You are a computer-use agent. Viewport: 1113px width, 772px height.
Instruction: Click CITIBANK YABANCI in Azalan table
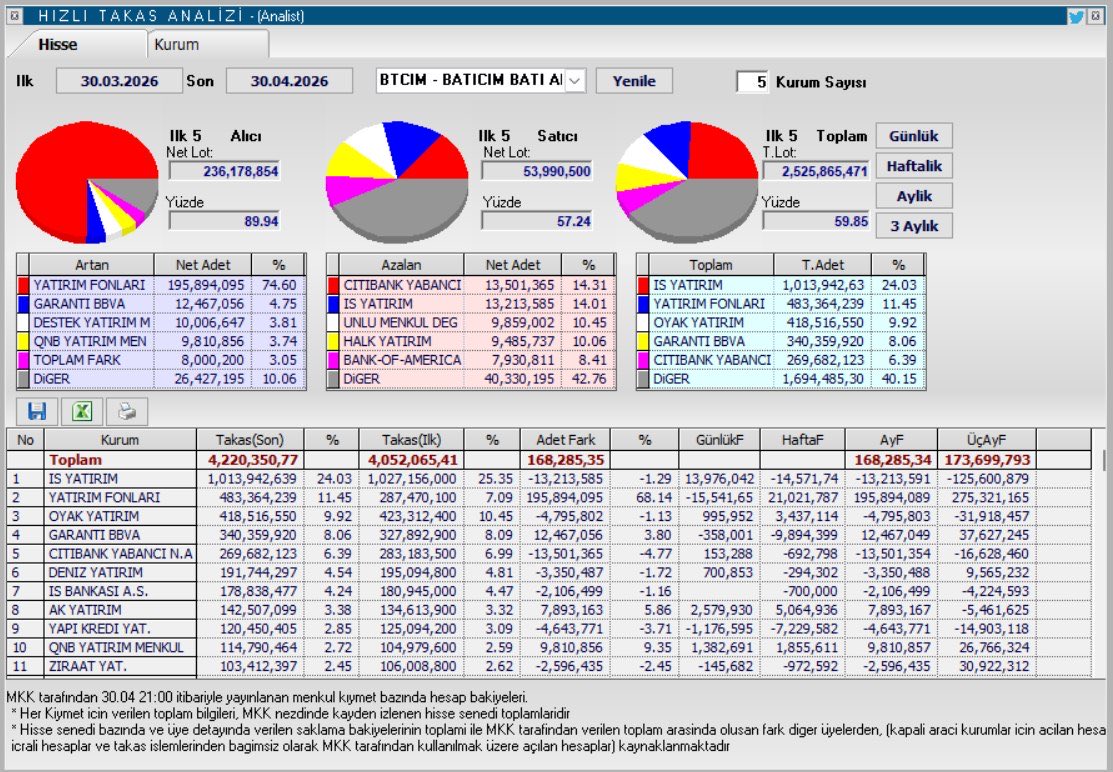402,285
